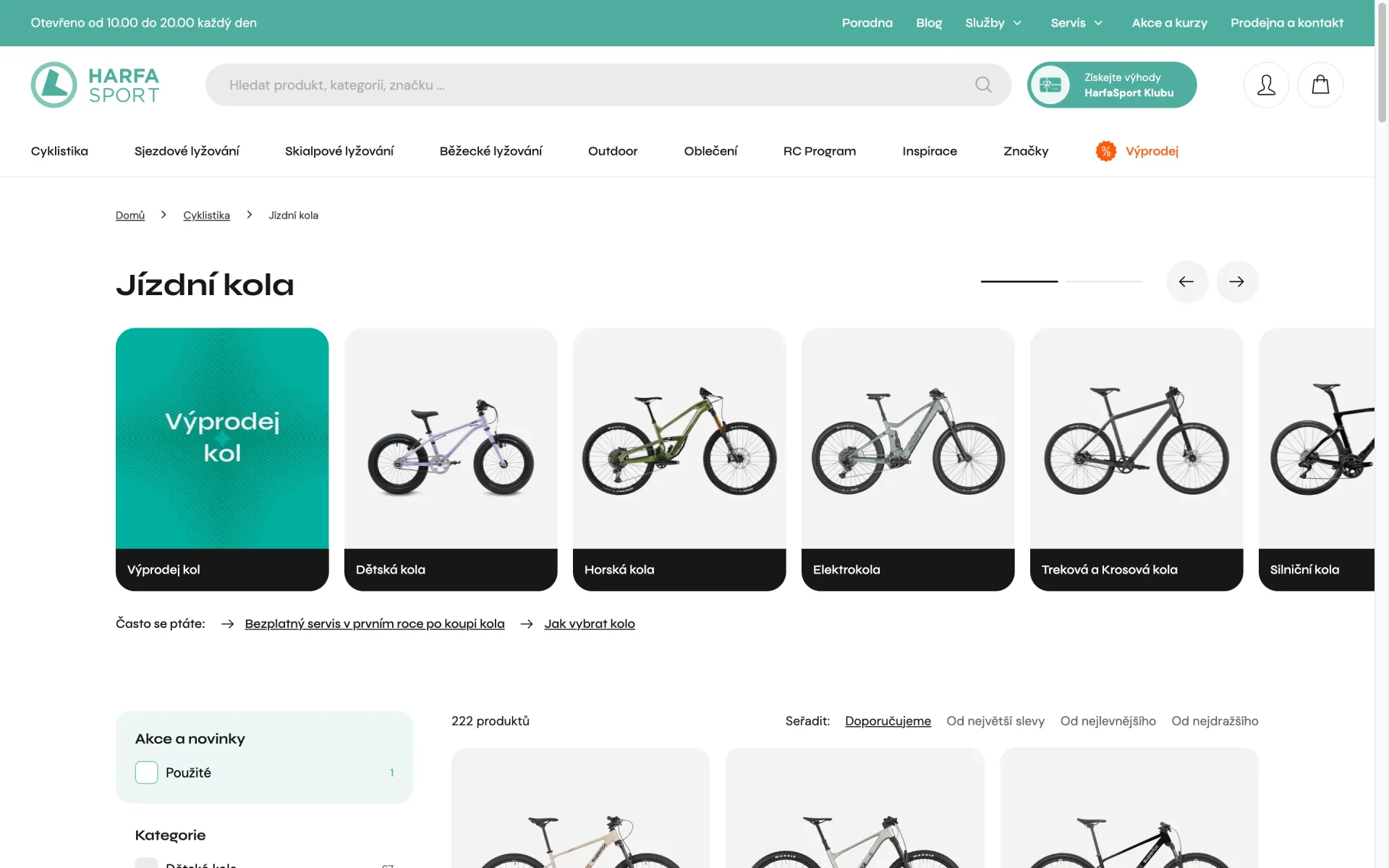Open Prodejna a kontakt link
The height and width of the screenshot is (868, 1389).
[x=1287, y=23]
